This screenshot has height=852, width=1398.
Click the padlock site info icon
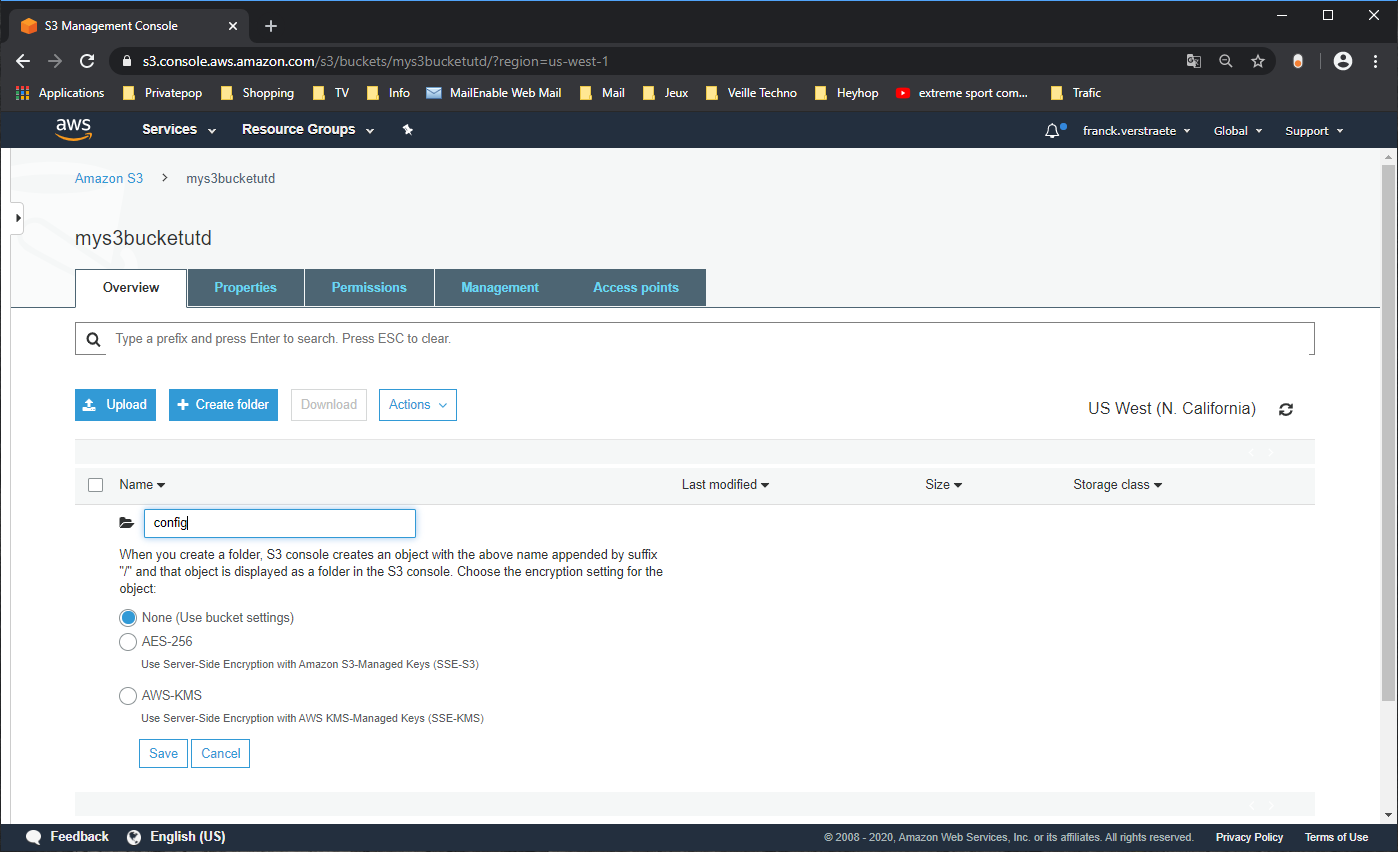pos(126,61)
